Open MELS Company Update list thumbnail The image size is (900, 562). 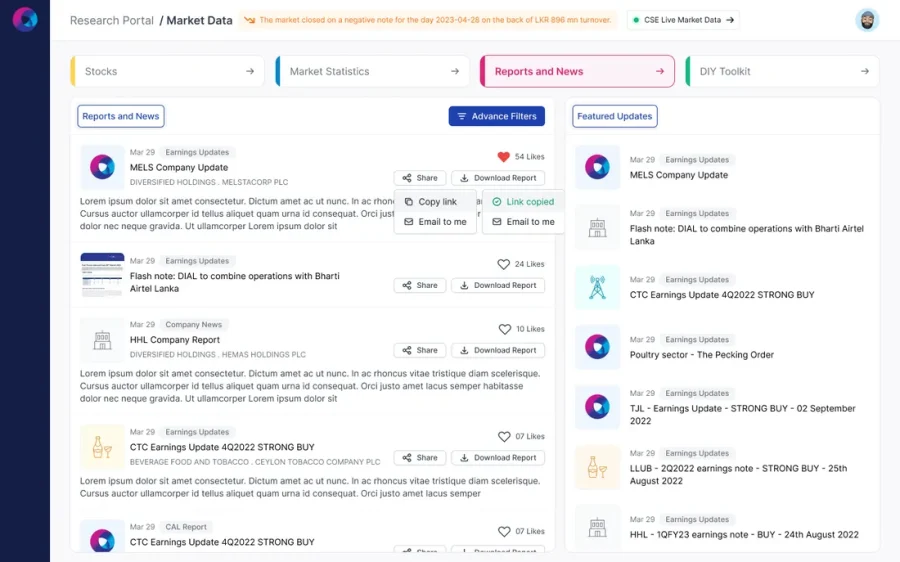point(102,167)
